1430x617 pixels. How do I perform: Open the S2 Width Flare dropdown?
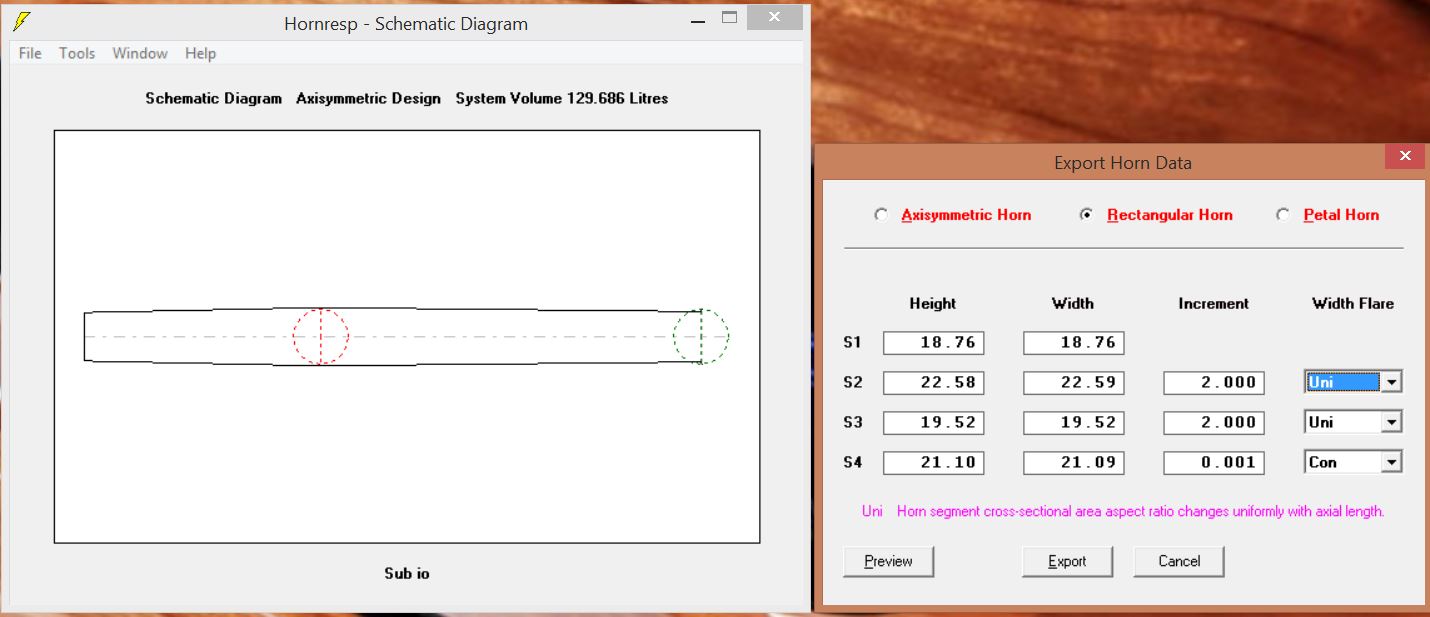pyautogui.click(x=1392, y=382)
